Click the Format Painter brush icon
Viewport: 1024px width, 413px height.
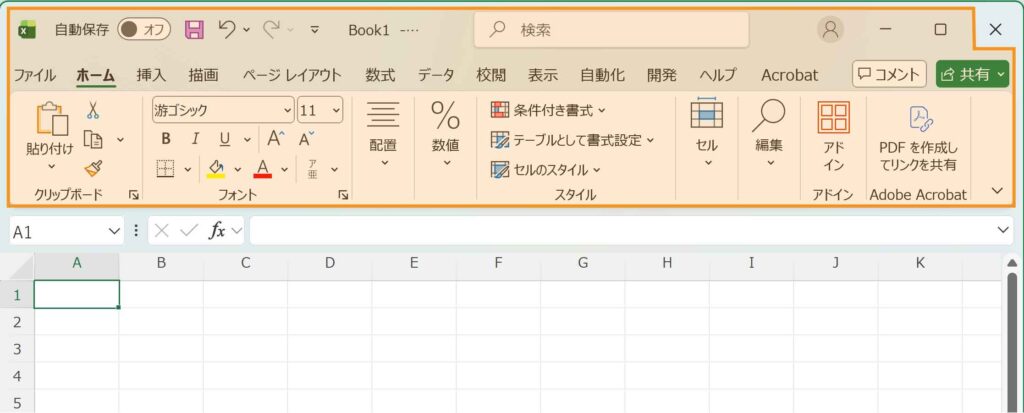93,169
